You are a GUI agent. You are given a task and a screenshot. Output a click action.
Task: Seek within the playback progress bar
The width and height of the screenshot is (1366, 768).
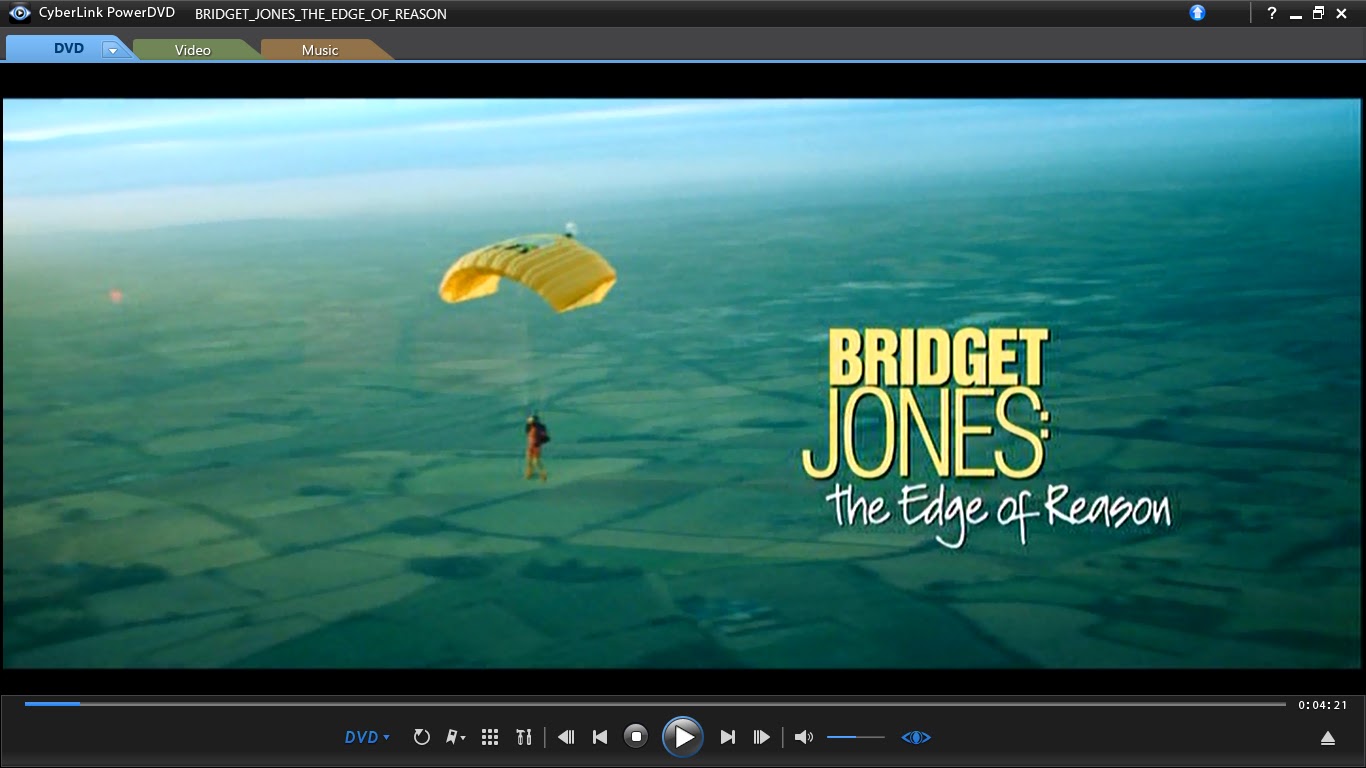point(655,704)
